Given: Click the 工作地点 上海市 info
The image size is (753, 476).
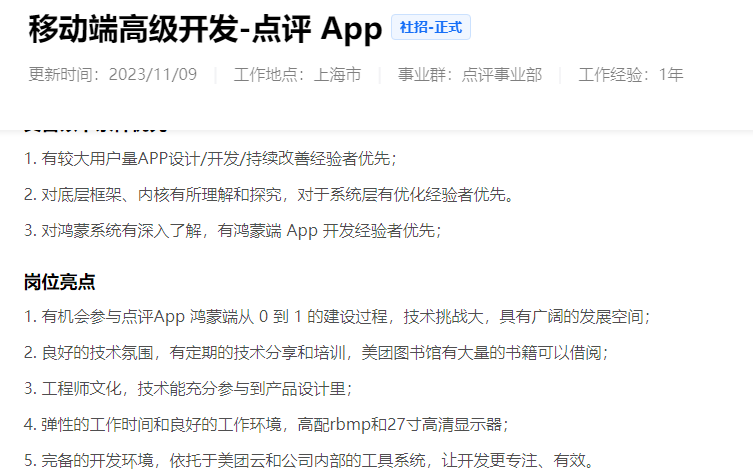Looking at the screenshot, I should pyautogui.click(x=297, y=75).
